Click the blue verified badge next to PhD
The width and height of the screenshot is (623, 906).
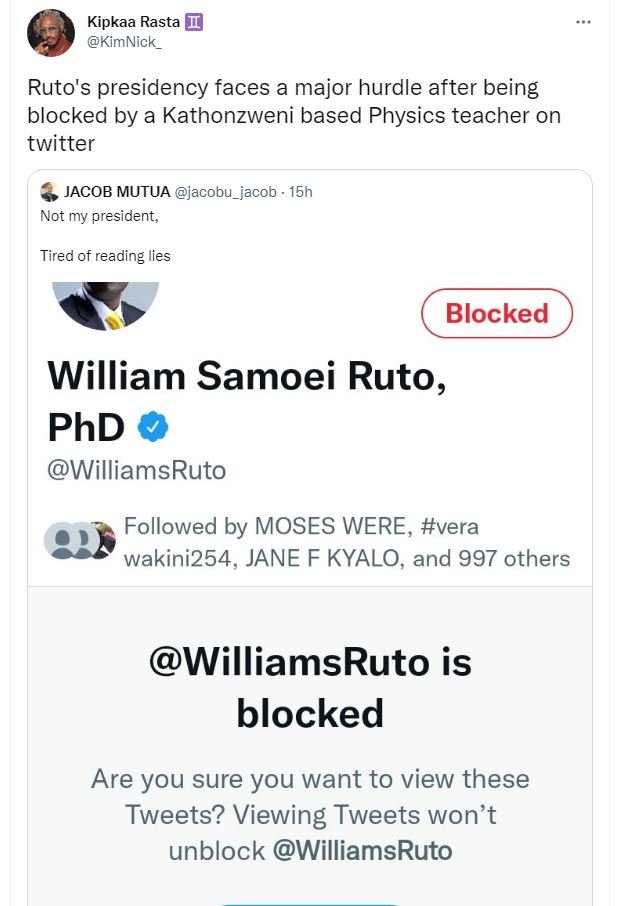tap(151, 426)
